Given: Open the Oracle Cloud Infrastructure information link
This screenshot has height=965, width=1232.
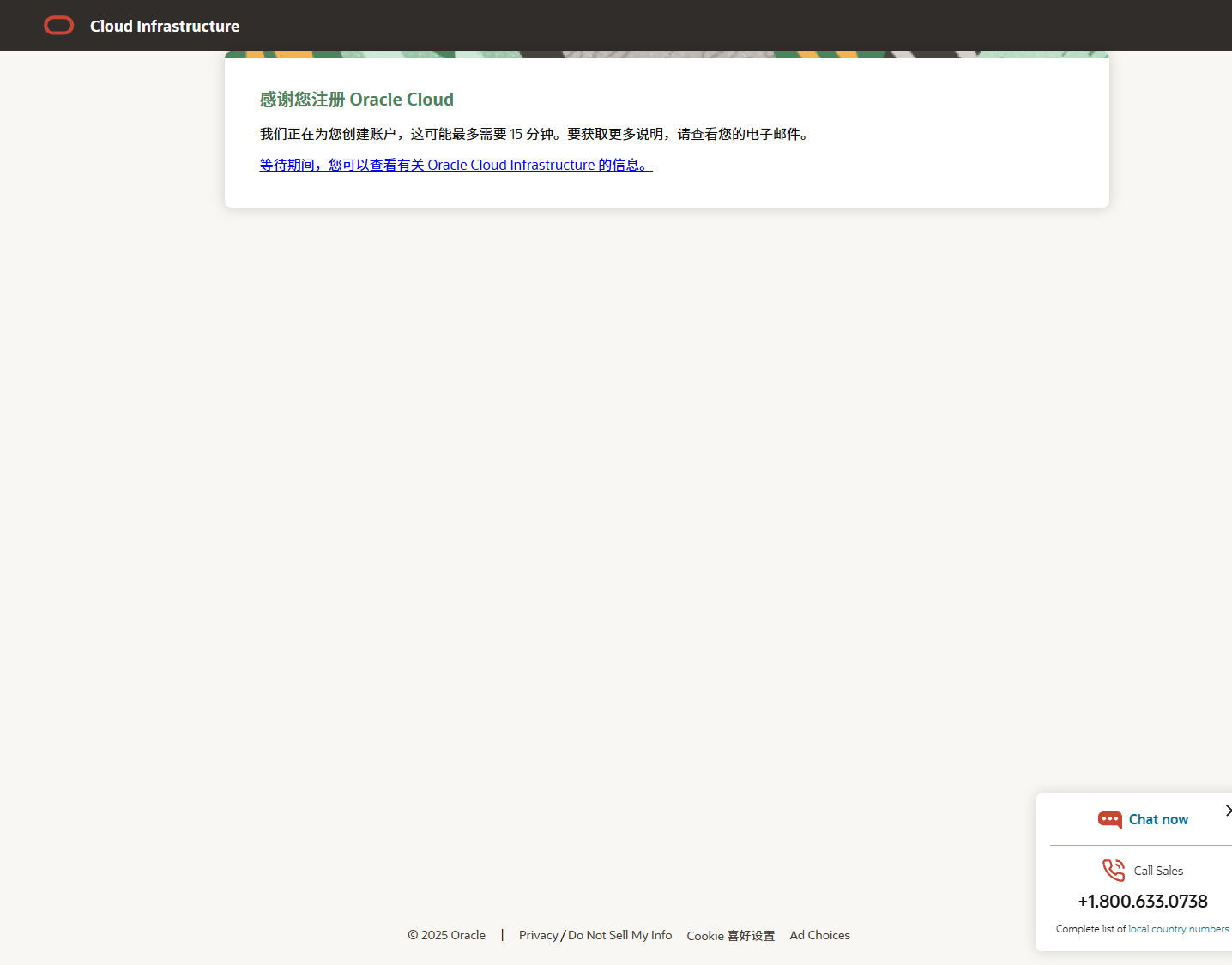Looking at the screenshot, I should pyautogui.click(x=456, y=165).
